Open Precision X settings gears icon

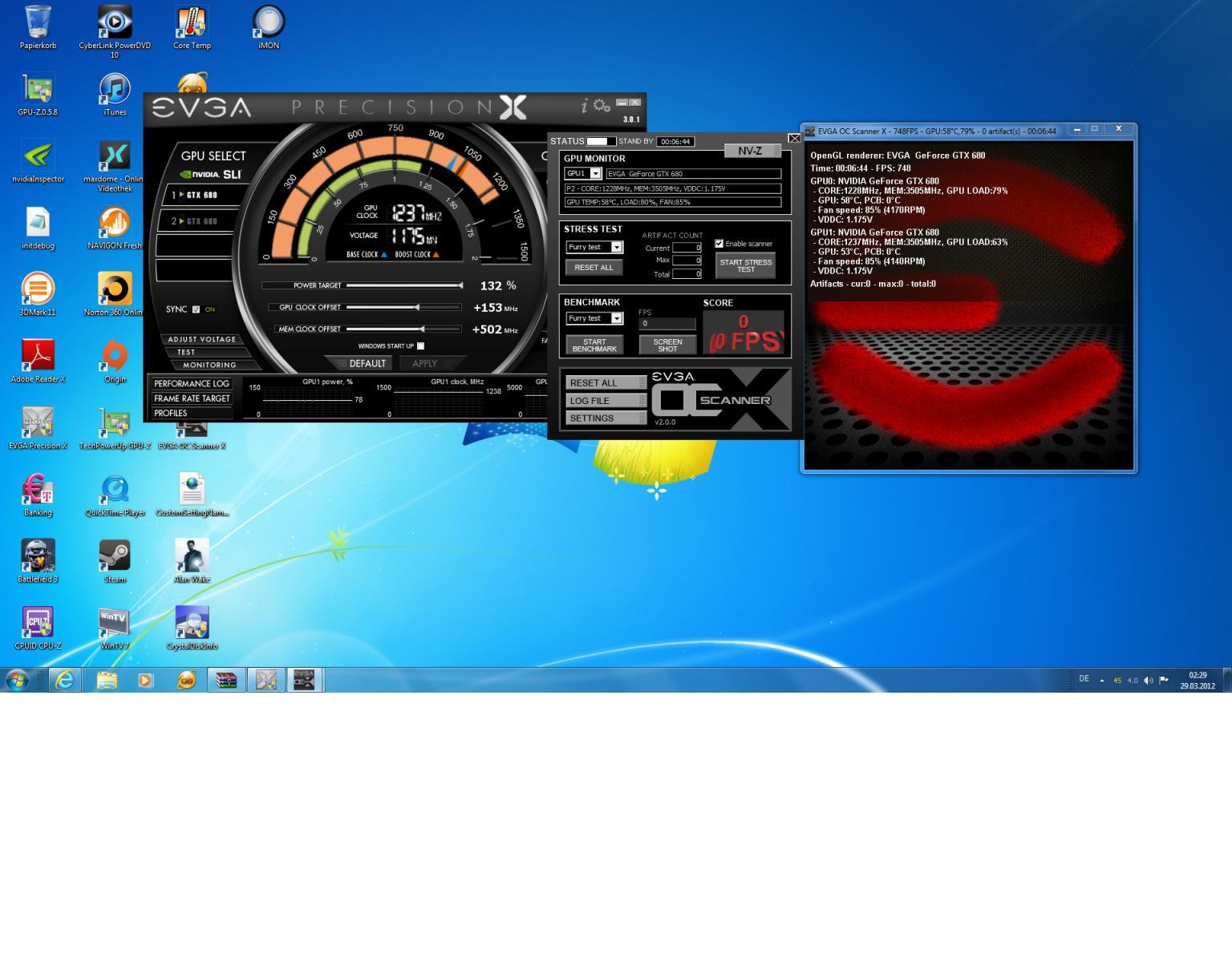point(602,107)
